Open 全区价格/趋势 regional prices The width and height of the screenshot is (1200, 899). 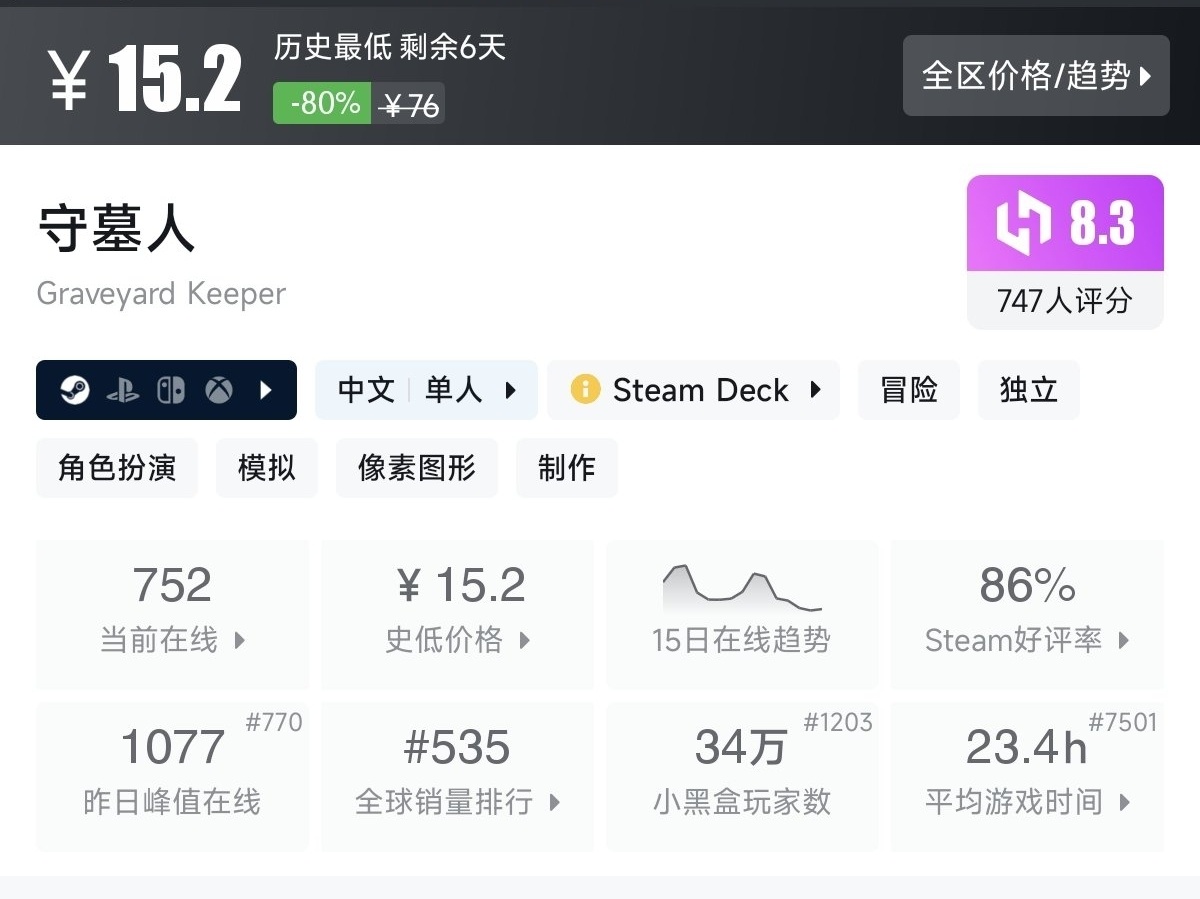coord(1036,76)
